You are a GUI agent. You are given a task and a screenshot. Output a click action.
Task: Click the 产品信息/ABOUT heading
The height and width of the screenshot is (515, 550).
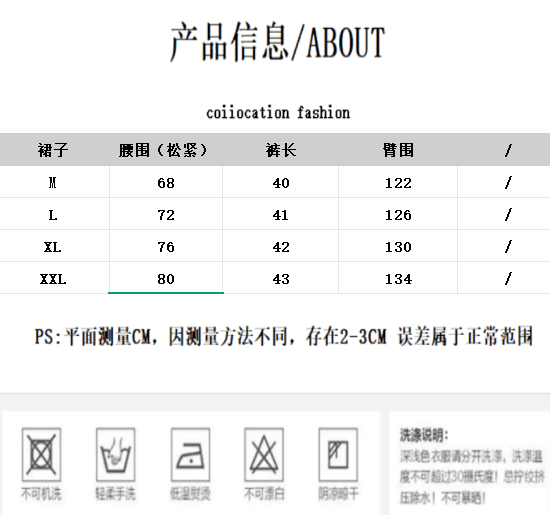[277, 42]
